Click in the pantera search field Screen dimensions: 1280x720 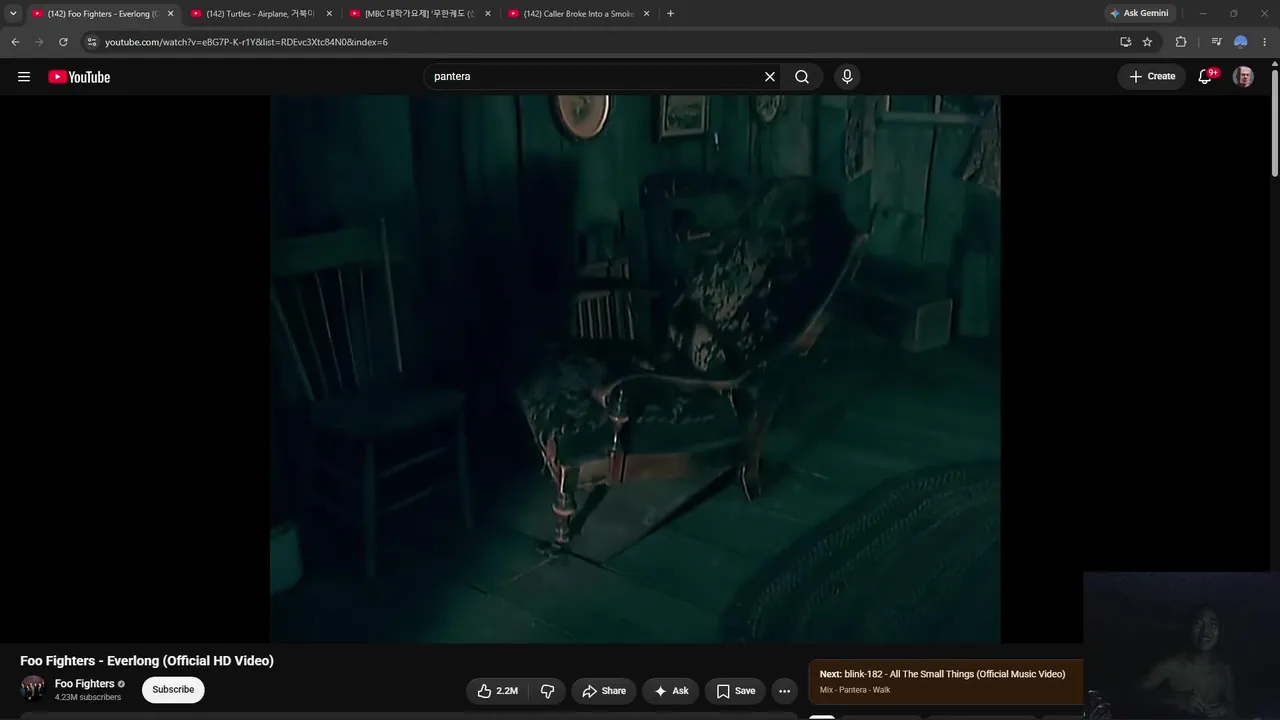[x=595, y=77]
